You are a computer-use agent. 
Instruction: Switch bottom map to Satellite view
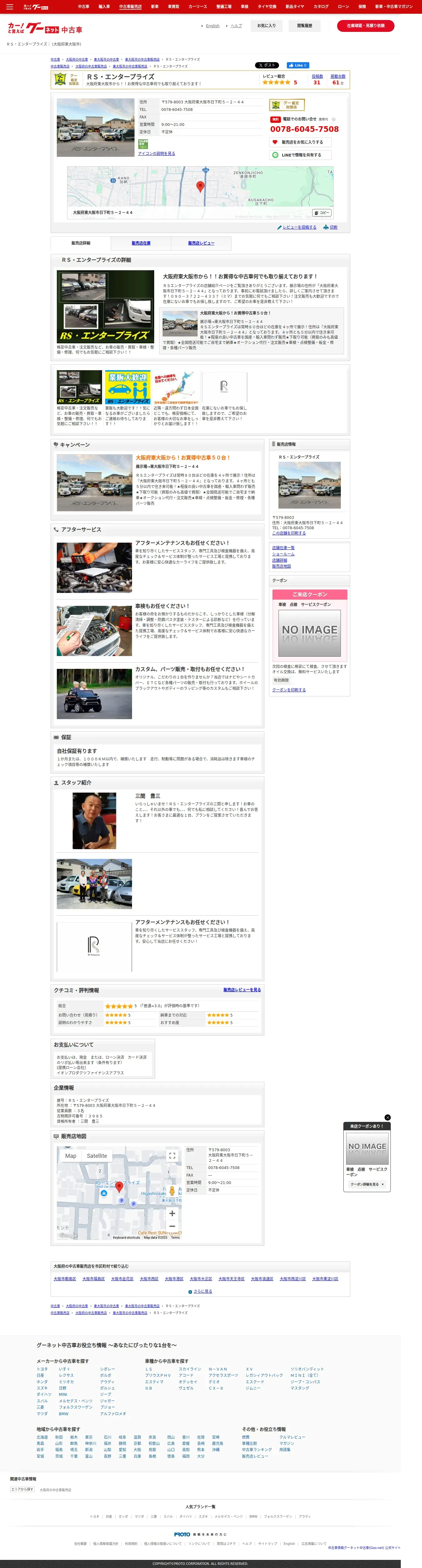97,1156
